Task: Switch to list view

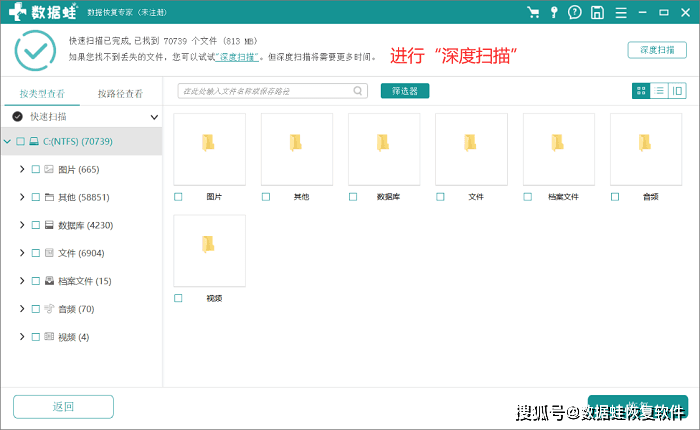Action: [659, 91]
